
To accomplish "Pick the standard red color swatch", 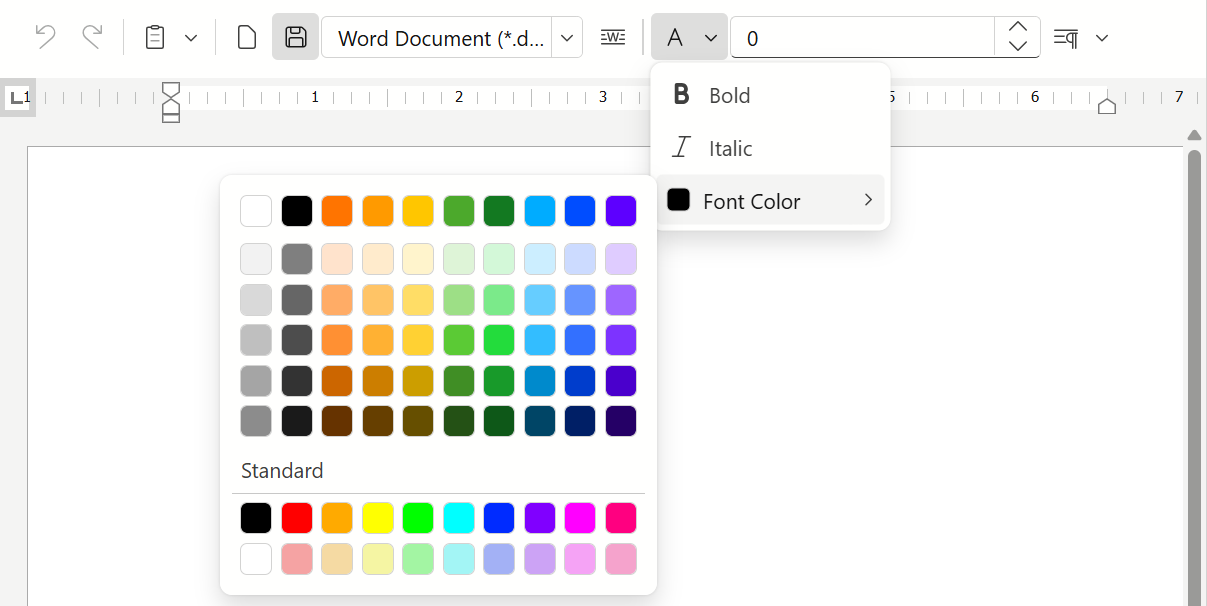I will pyautogui.click(x=297, y=518).
